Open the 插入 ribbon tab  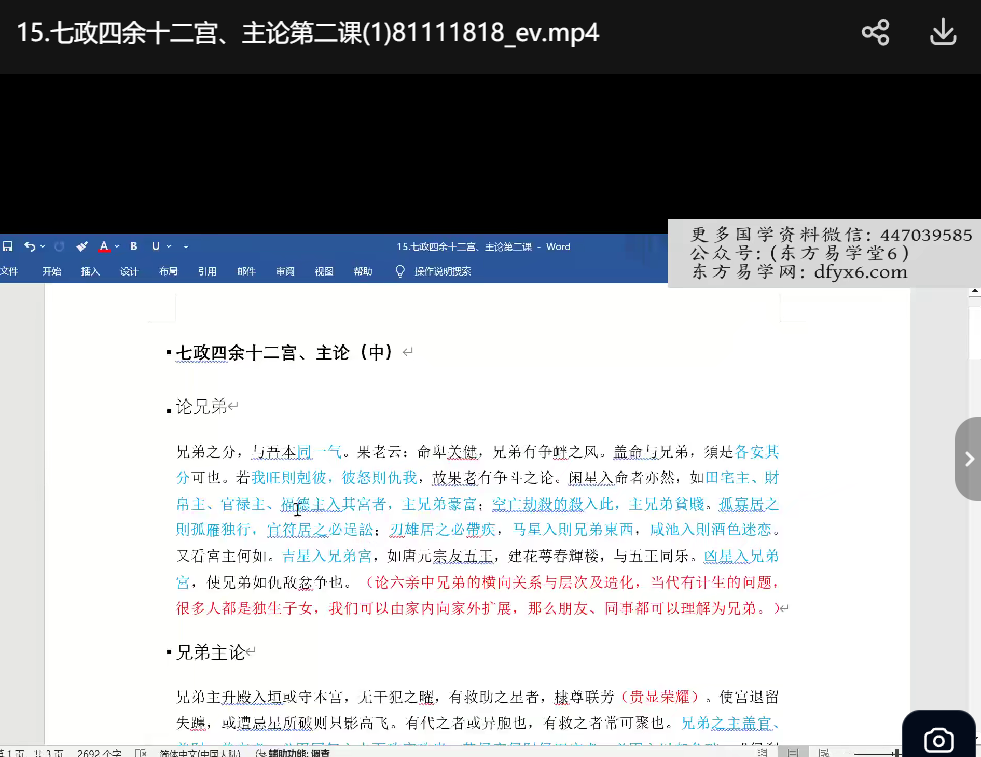click(x=90, y=271)
